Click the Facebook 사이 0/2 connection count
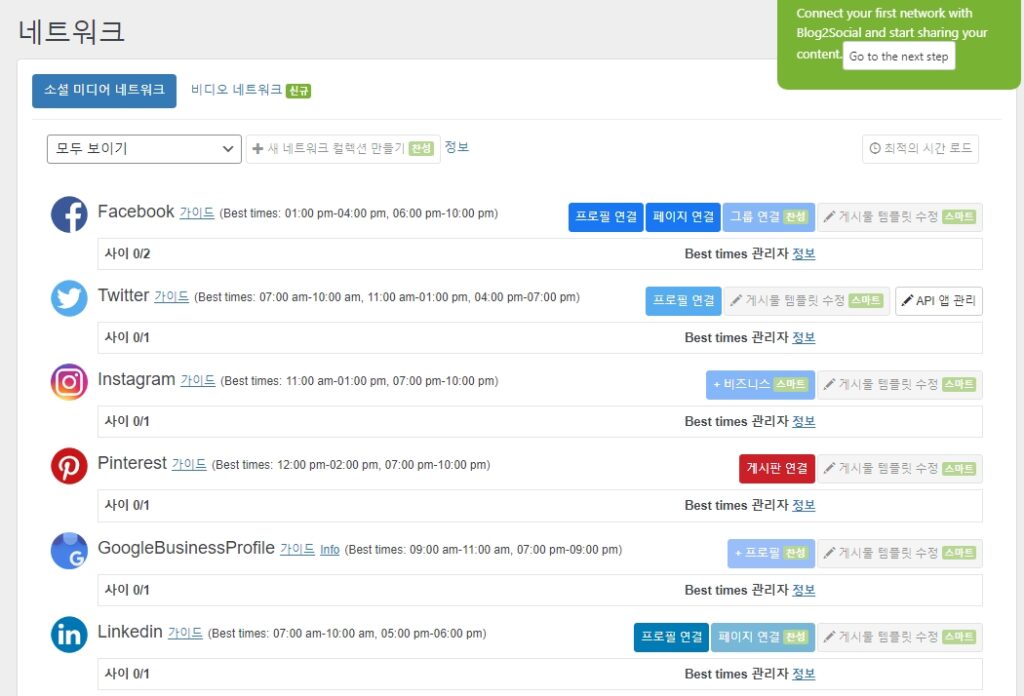 [x=127, y=254]
